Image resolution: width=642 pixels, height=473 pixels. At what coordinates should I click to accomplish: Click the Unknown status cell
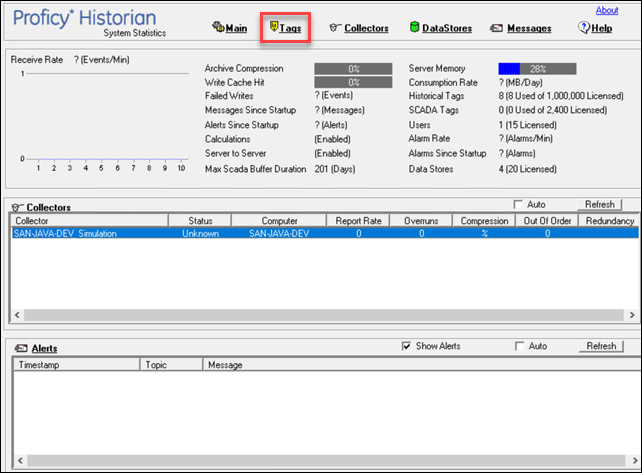coord(200,233)
